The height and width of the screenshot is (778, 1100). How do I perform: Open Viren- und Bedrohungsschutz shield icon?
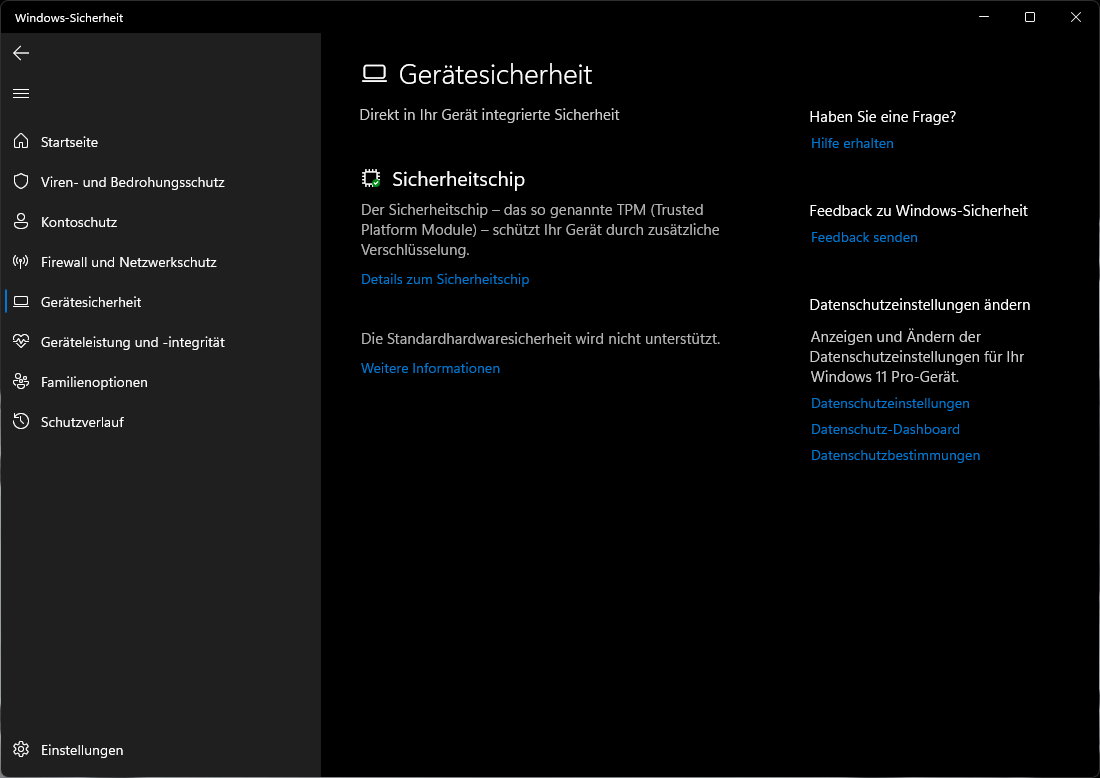(21, 182)
